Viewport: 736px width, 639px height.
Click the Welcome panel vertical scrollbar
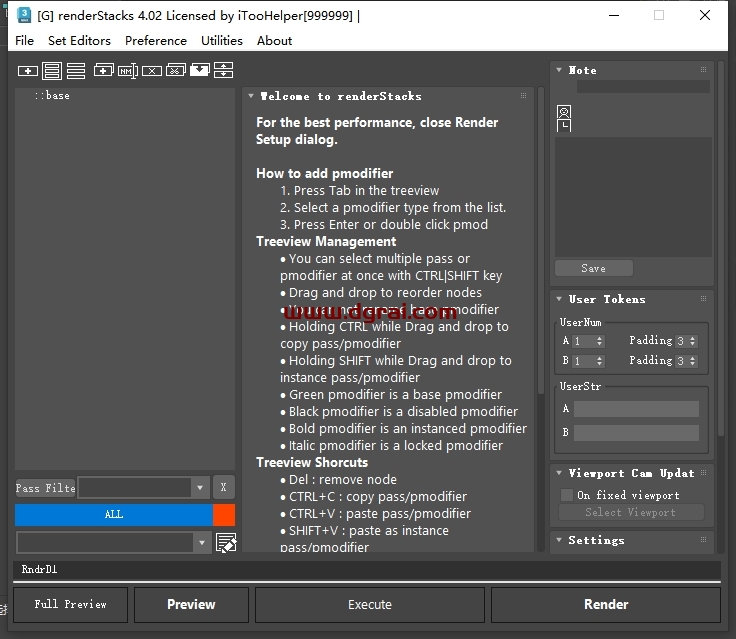(x=541, y=239)
